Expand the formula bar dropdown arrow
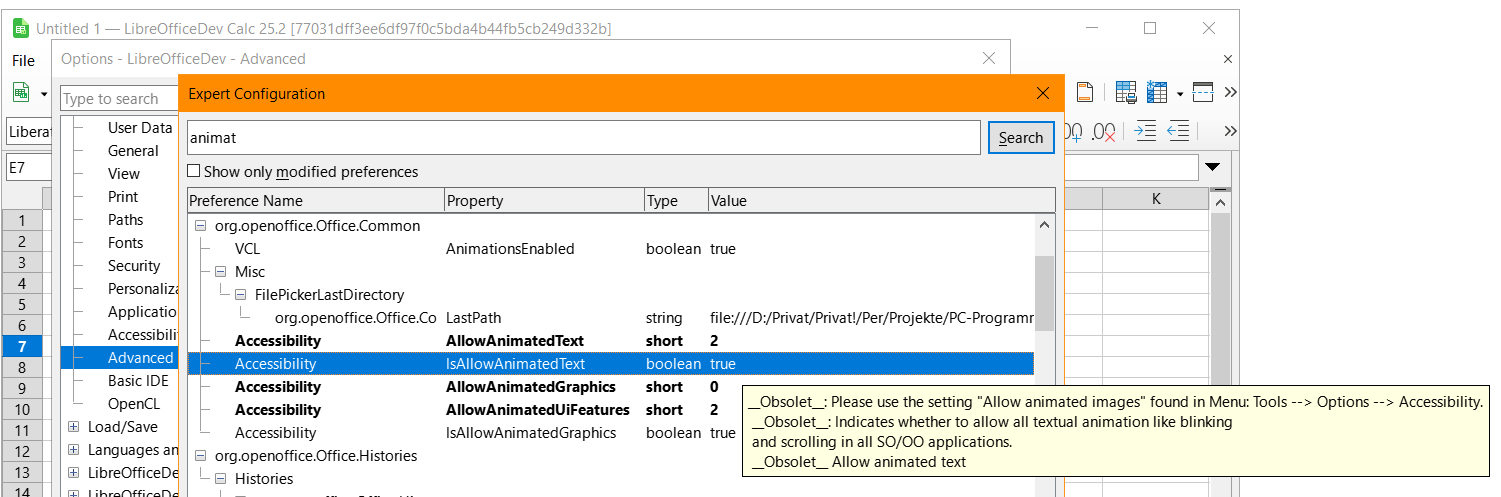 (1213, 167)
